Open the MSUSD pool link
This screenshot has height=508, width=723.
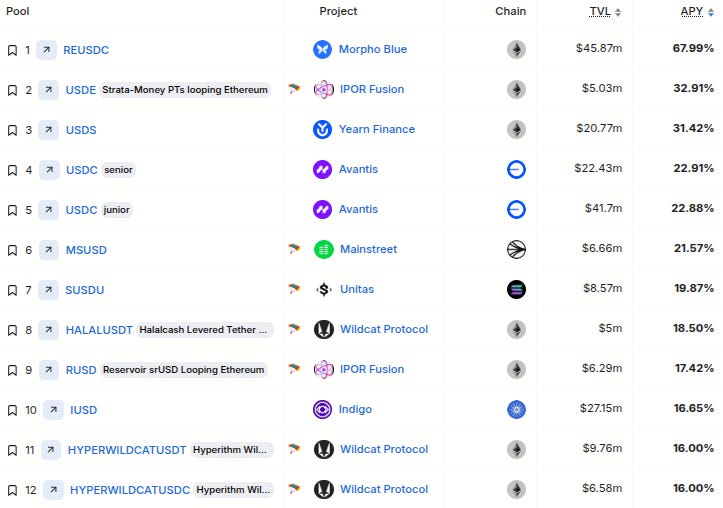click(x=86, y=250)
